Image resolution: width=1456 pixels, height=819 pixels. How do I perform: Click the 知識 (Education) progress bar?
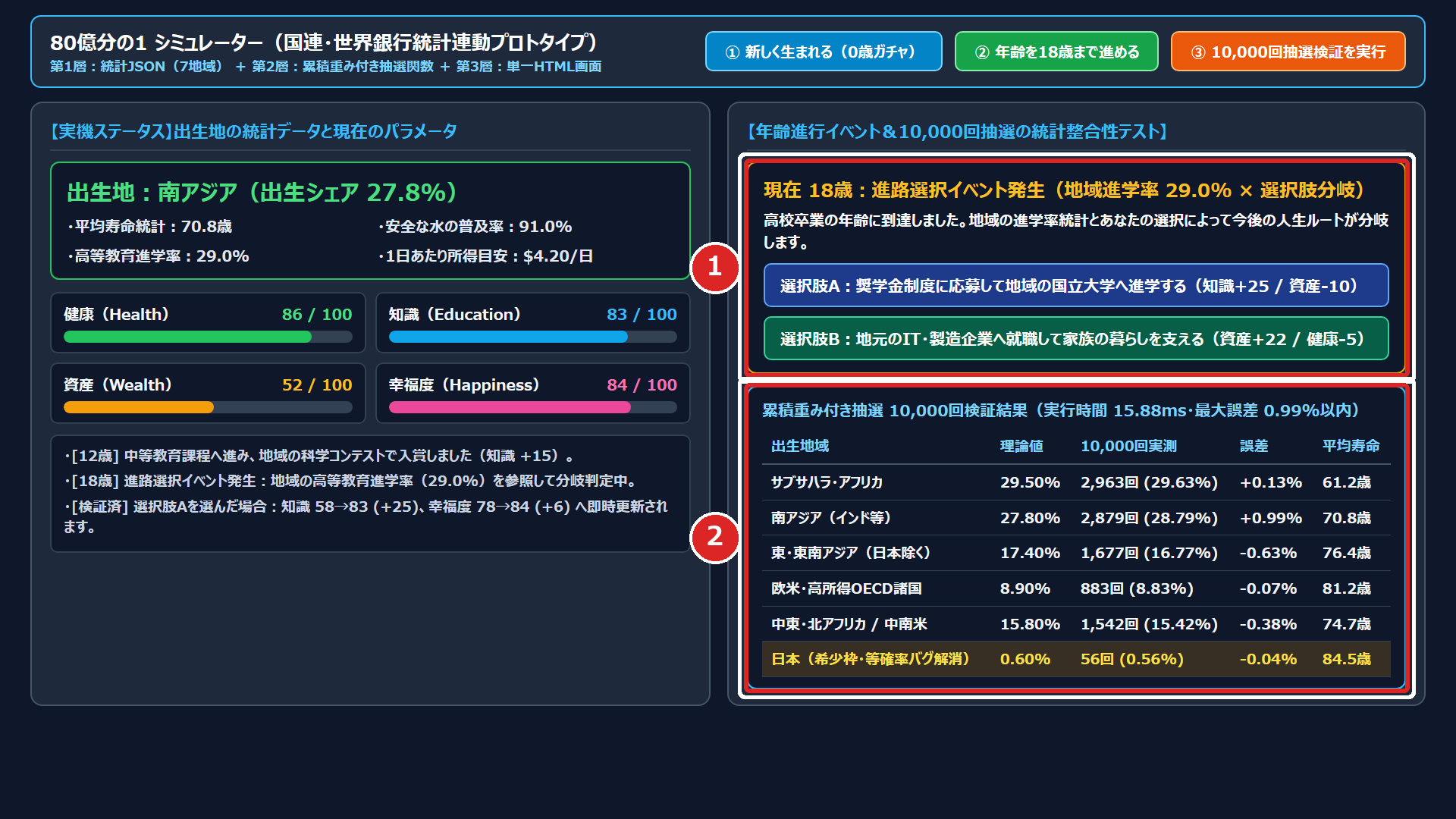coord(533,337)
